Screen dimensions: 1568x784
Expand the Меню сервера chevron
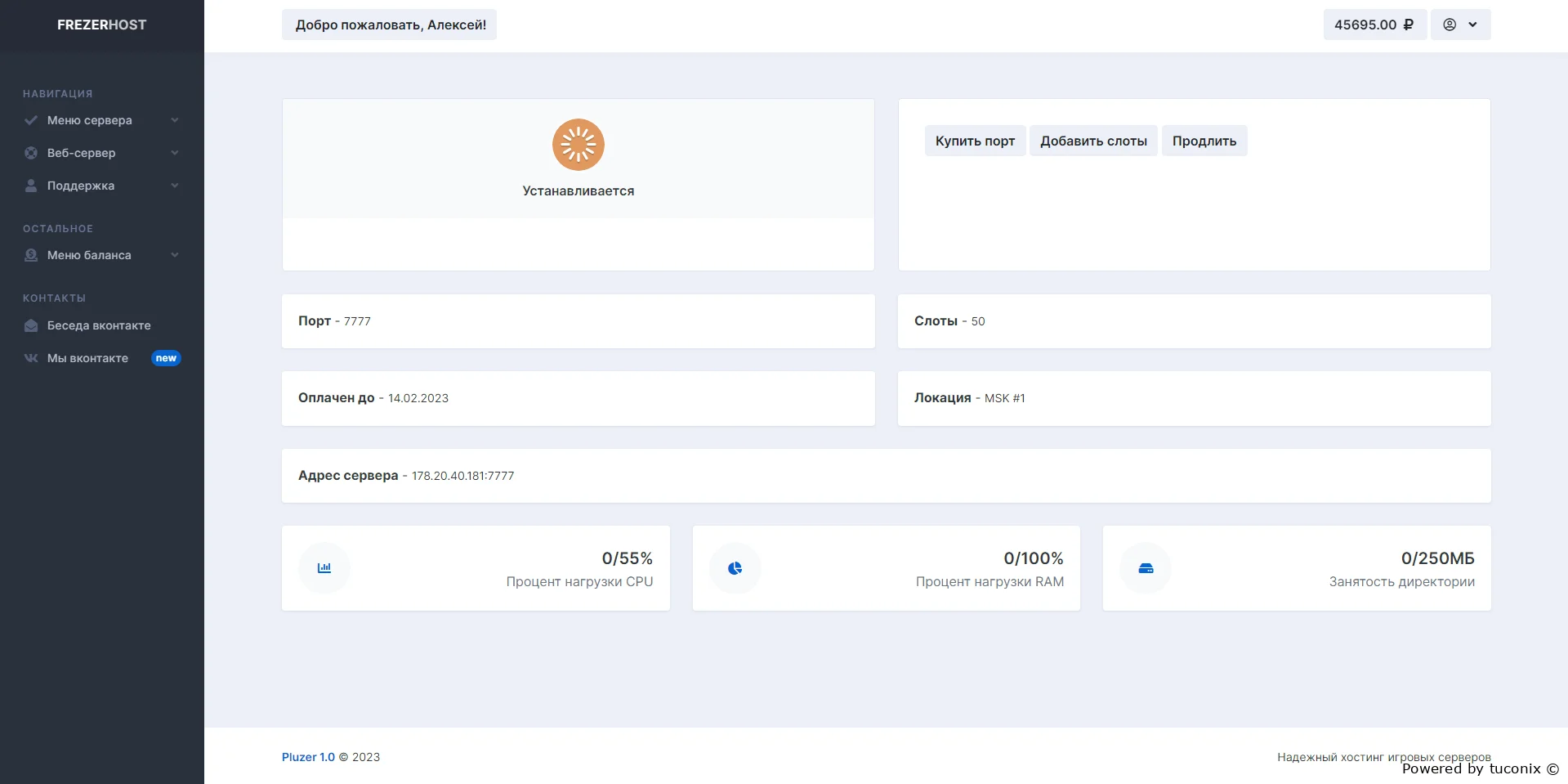pyautogui.click(x=175, y=120)
